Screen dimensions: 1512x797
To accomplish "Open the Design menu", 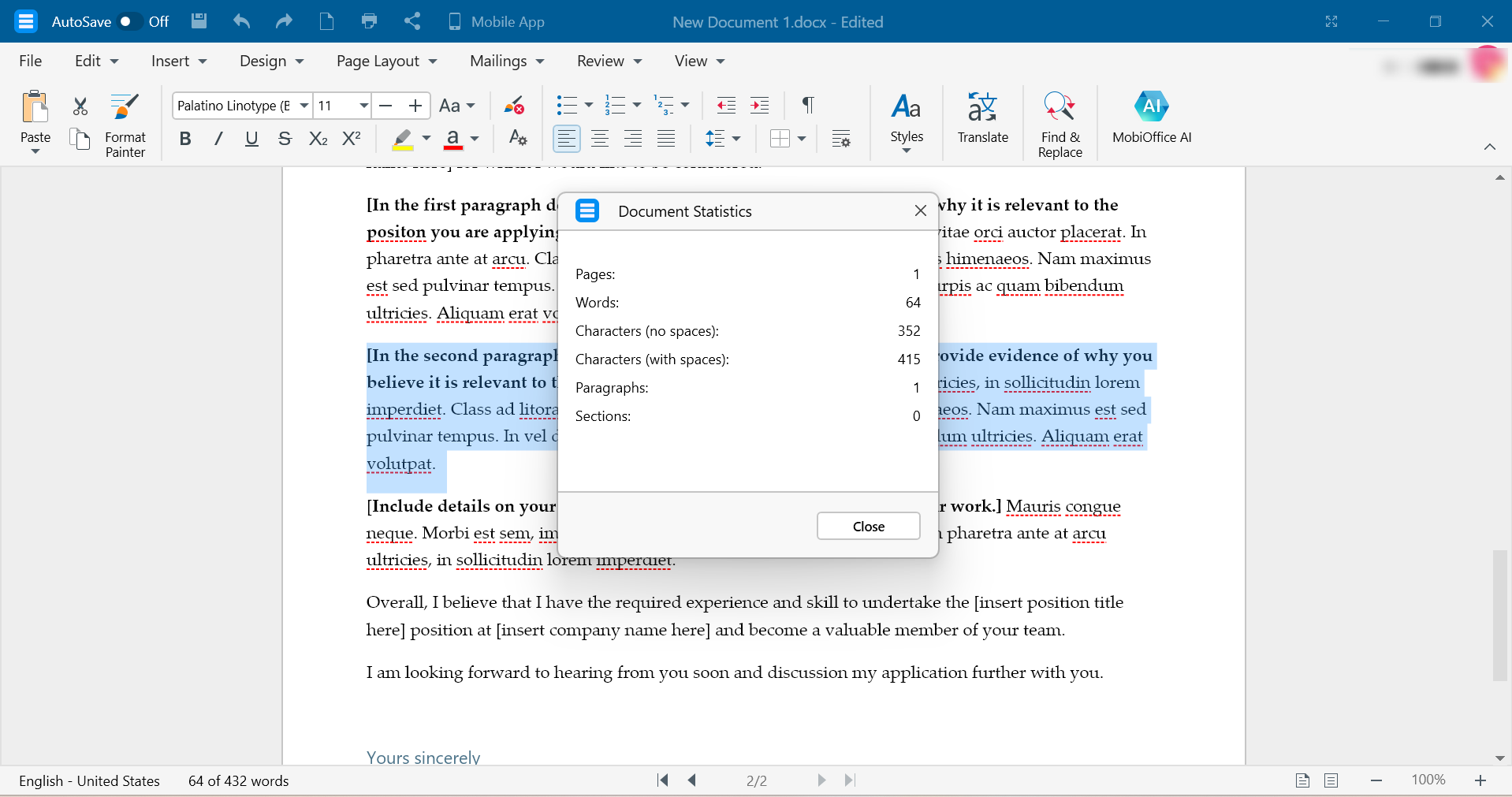I will click(271, 61).
